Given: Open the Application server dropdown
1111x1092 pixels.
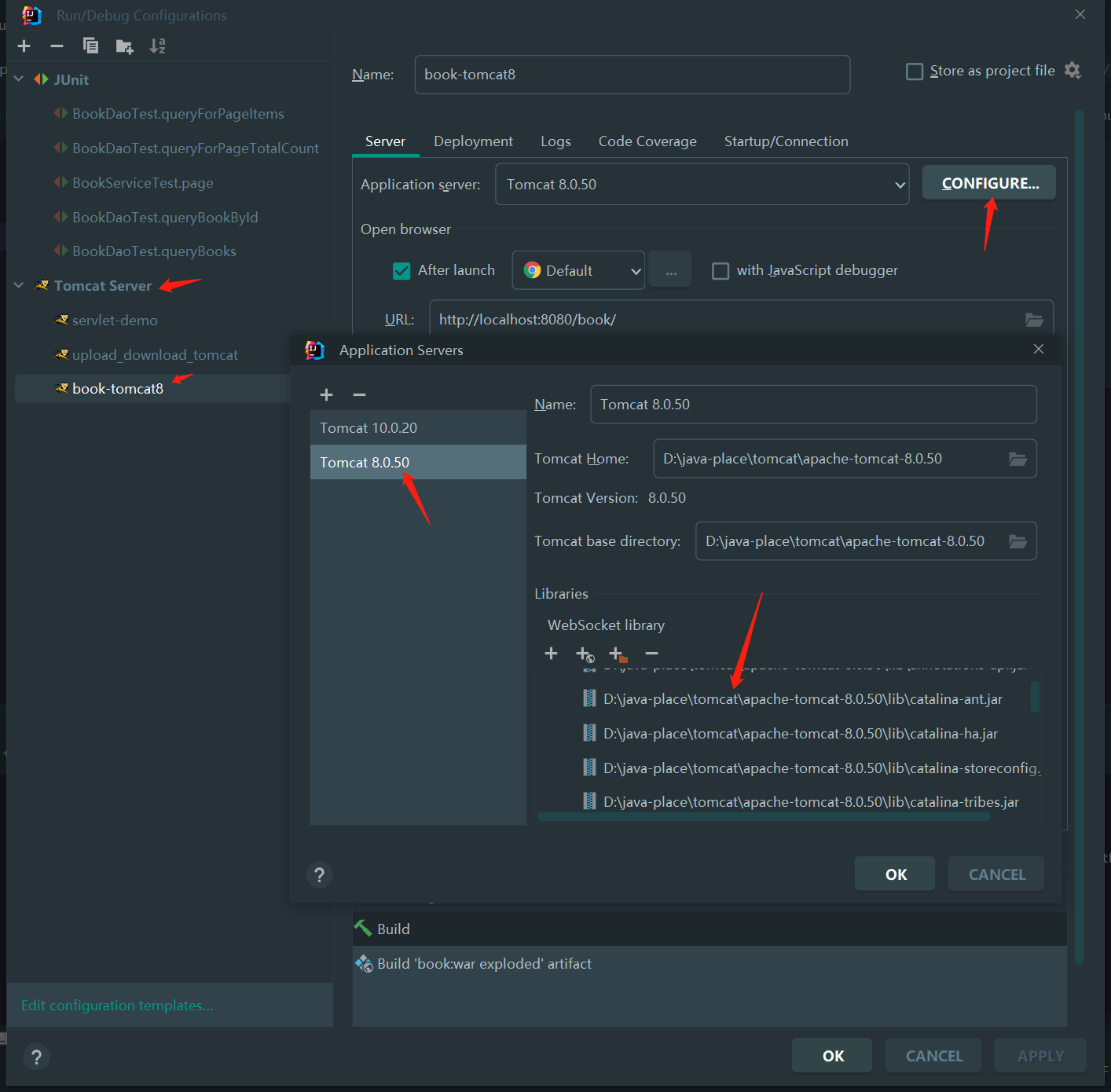Looking at the screenshot, I should 702,185.
